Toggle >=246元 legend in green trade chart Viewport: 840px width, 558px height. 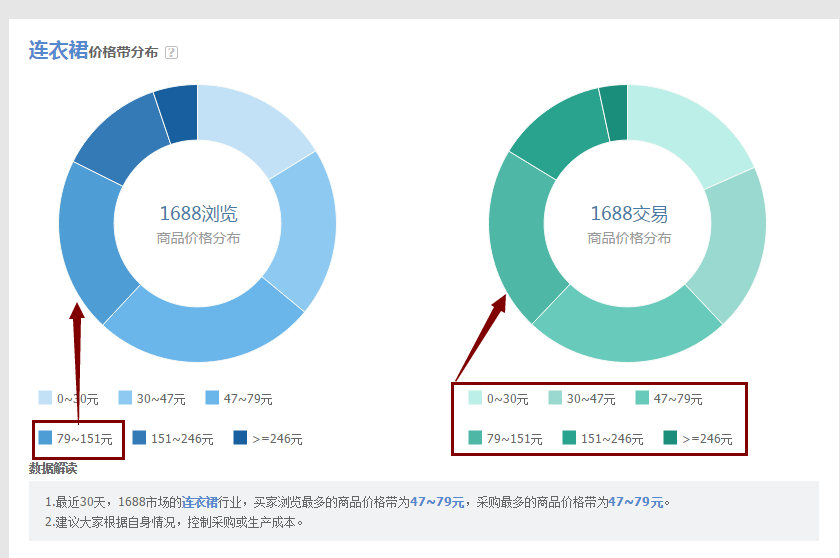pyautogui.click(x=697, y=438)
